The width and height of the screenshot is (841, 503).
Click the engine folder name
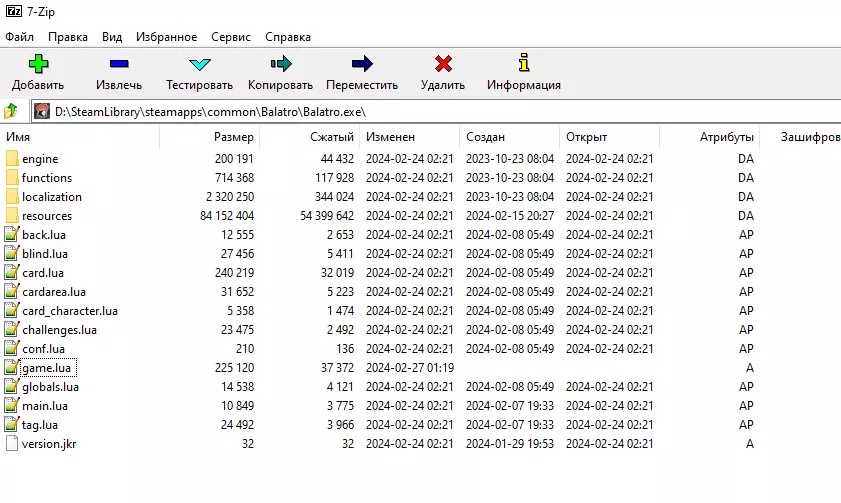click(40, 159)
